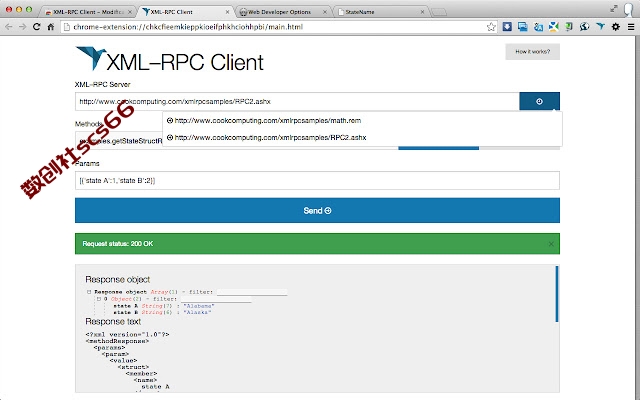Switch to the Web Developer Options tab
The width and height of the screenshot is (640, 400).
point(284,12)
